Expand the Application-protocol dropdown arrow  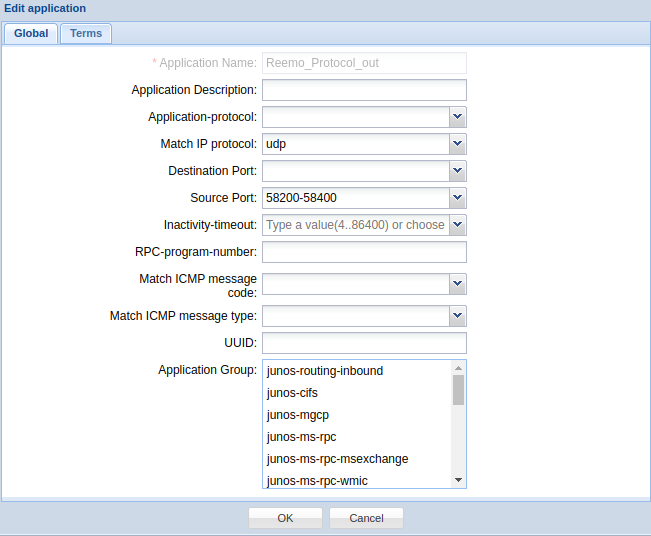point(457,117)
